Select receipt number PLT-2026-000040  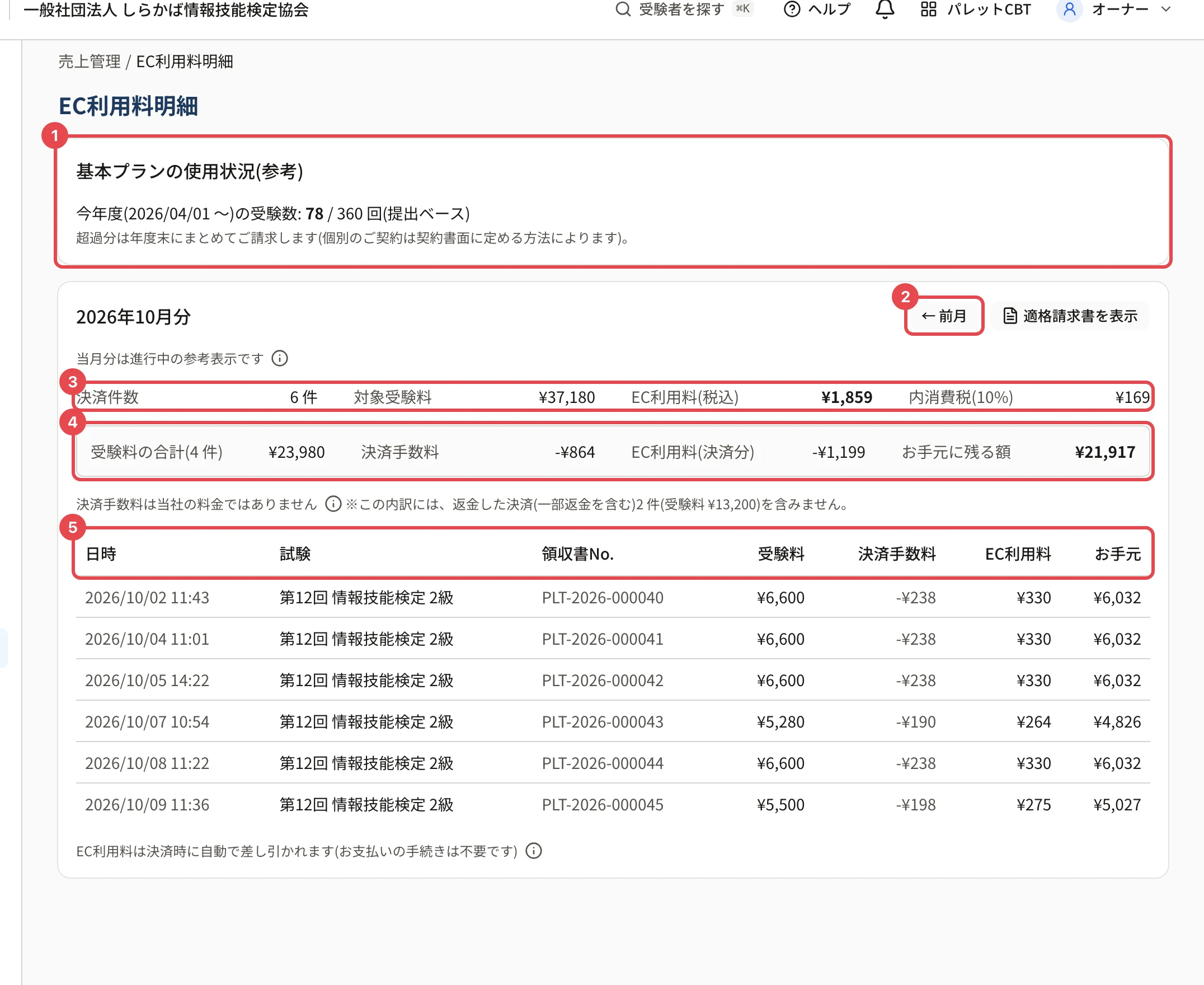(x=603, y=598)
